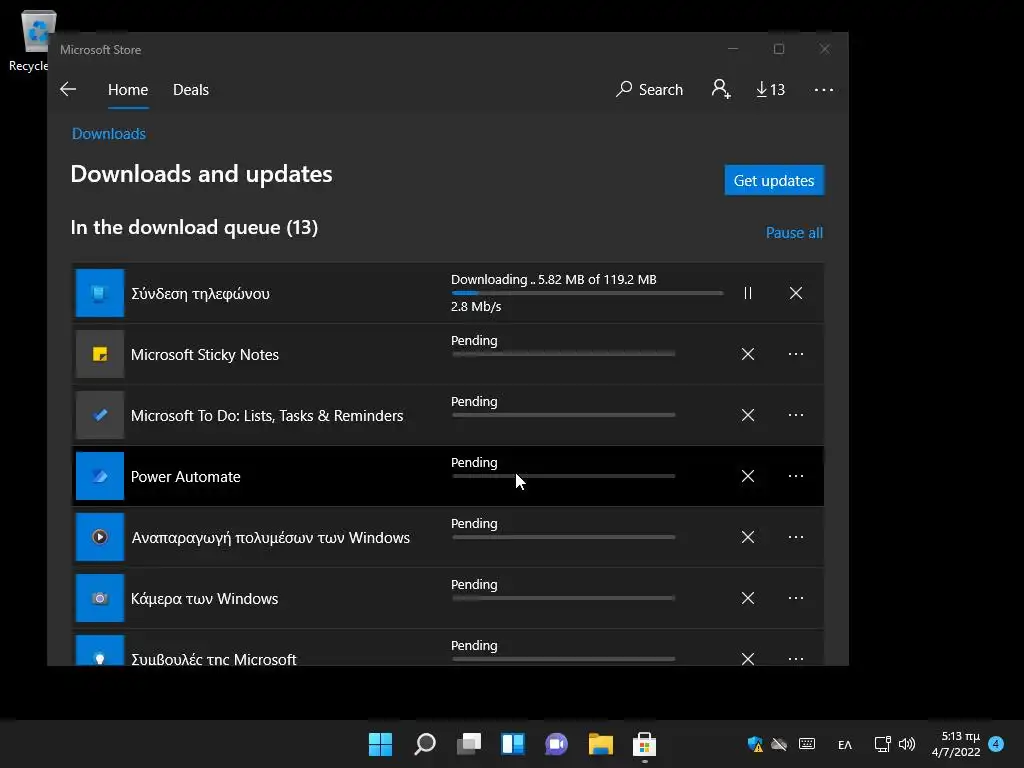Open taskbar Search
The image size is (1024, 768).
[x=424, y=744]
